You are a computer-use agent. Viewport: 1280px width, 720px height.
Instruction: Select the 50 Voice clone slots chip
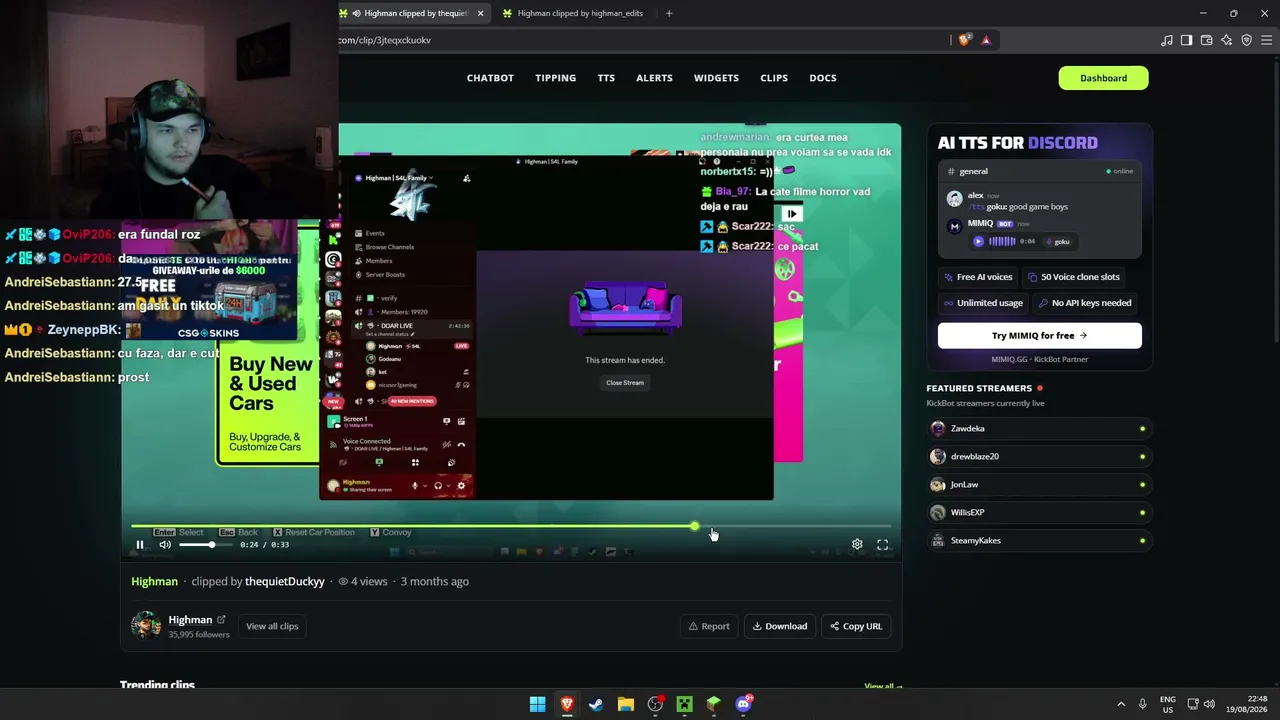coord(1073,277)
